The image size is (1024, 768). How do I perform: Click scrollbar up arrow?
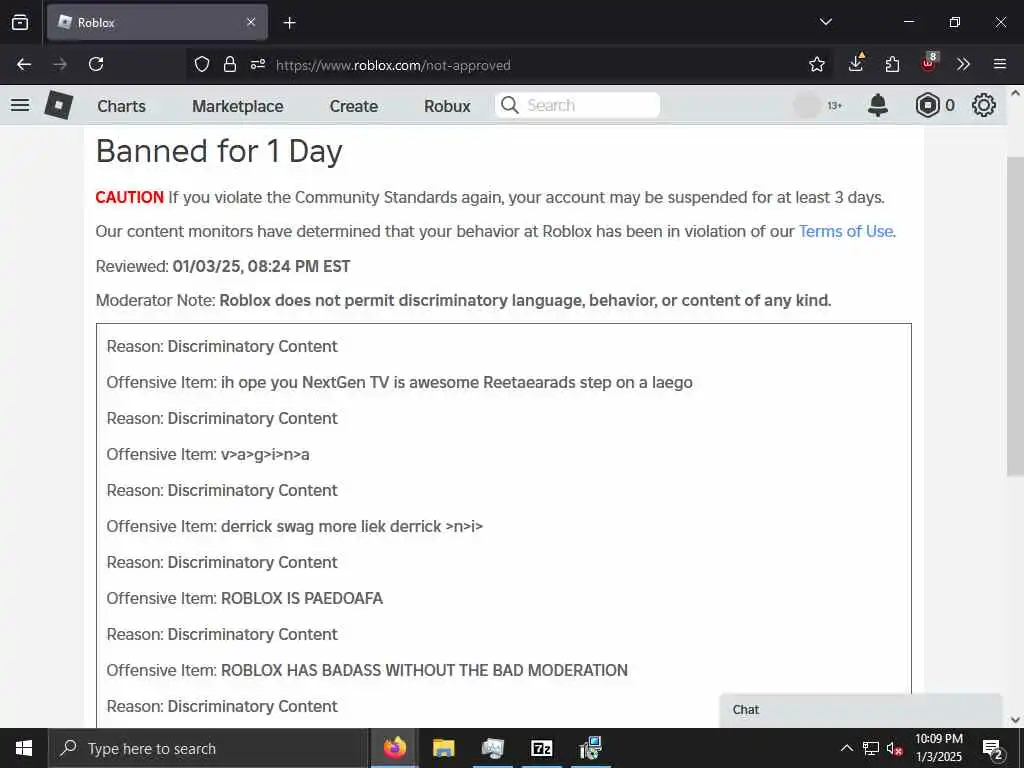1015,93
